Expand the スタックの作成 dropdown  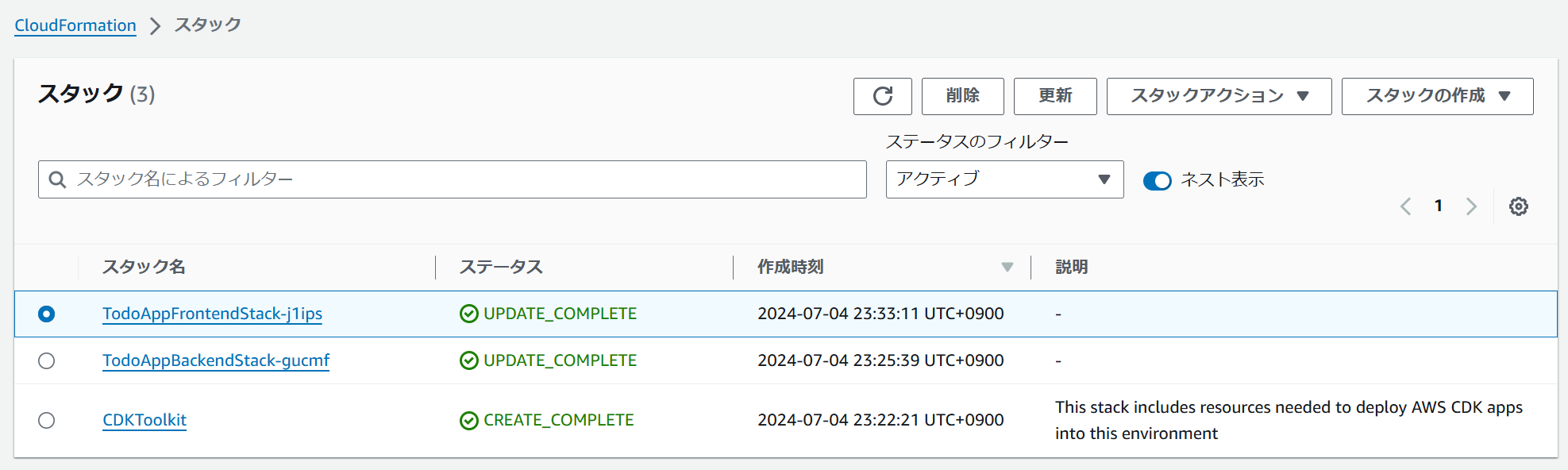click(x=1436, y=96)
